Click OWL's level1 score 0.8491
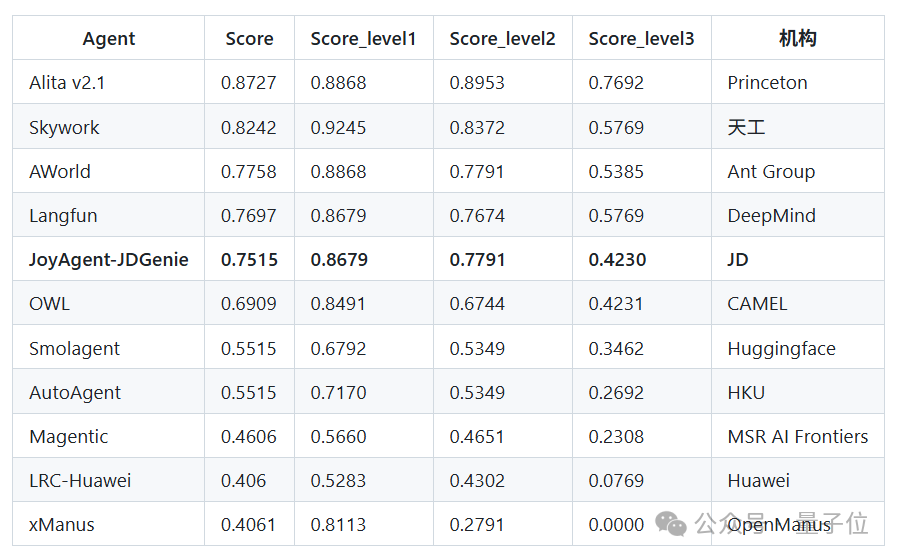Screen dimensions: 897x559 338,303
